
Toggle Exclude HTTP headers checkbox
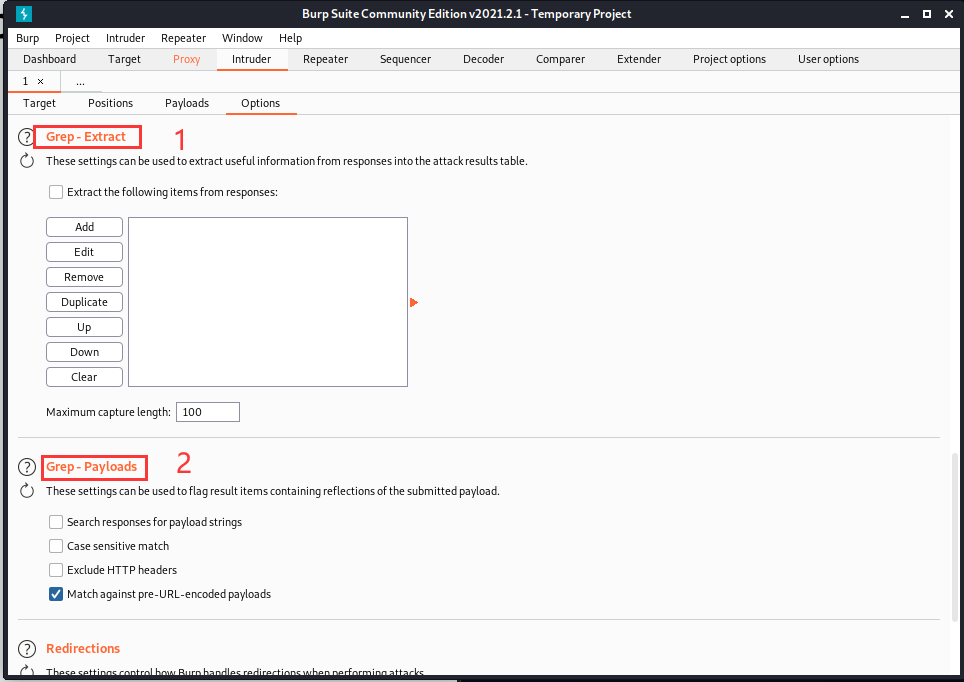coord(56,570)
